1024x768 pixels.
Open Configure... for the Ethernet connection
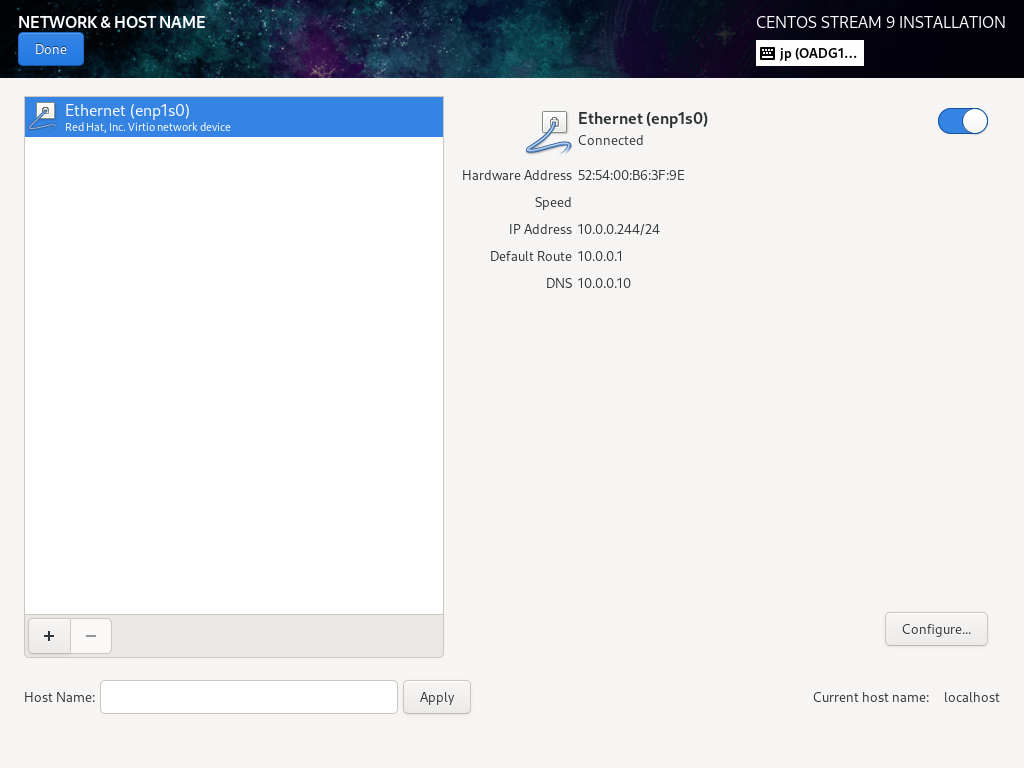[x=936, y=629]
